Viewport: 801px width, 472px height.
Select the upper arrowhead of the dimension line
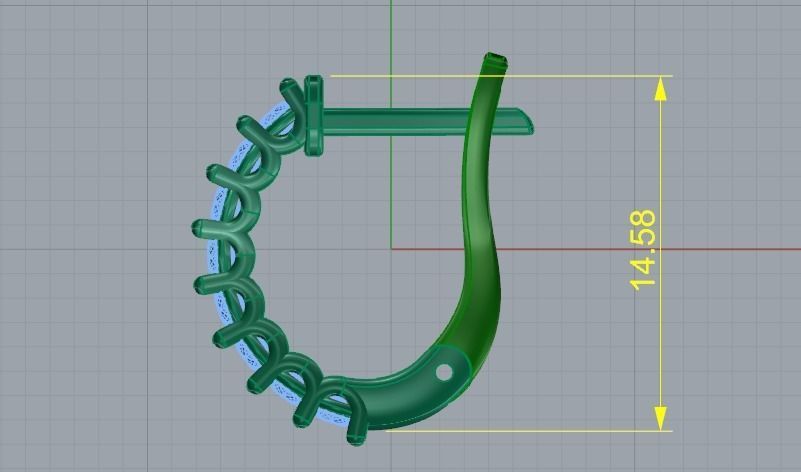coord(661,89)
